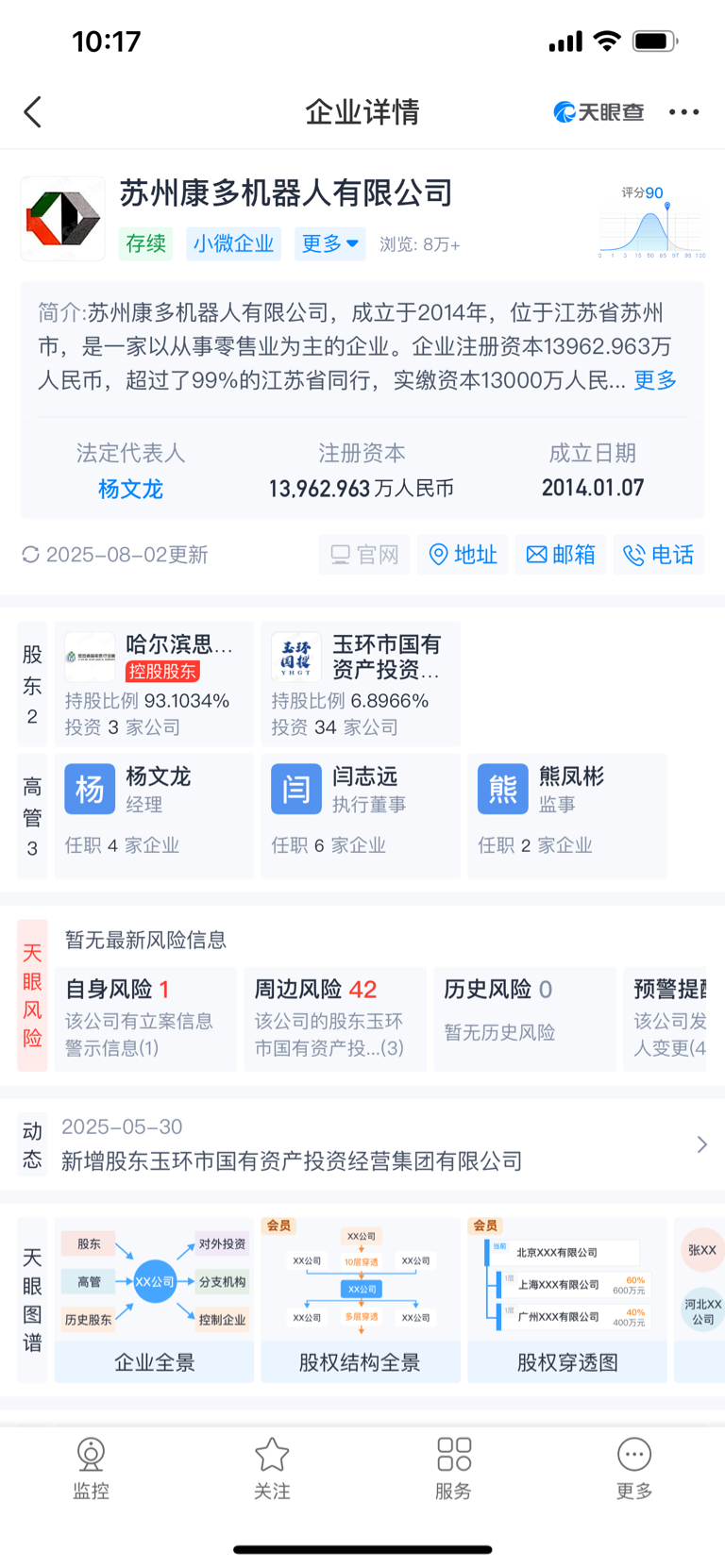Open the 历史风险 0 card
Image resolution: width=725 pixels, height=1568 pixels.
tap(525, 1019)
